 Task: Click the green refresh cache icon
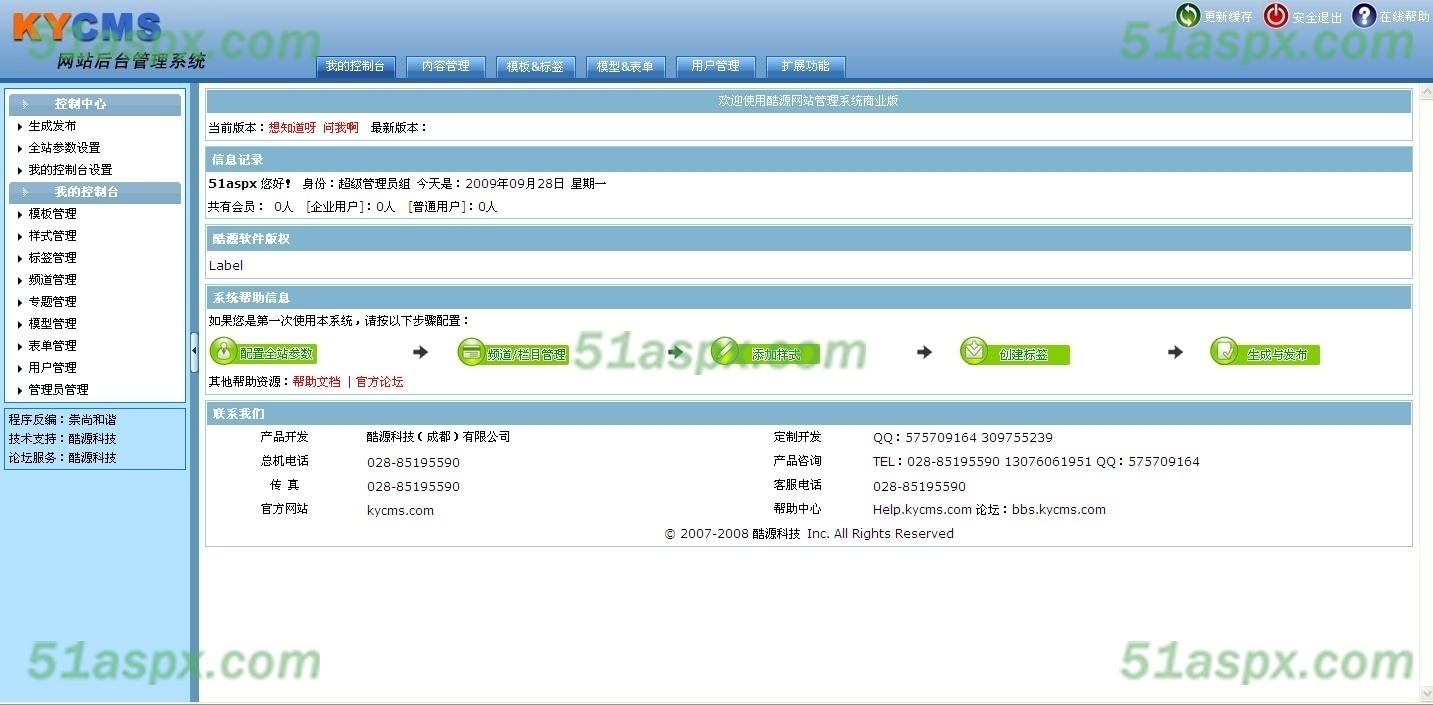[1187, 15]
